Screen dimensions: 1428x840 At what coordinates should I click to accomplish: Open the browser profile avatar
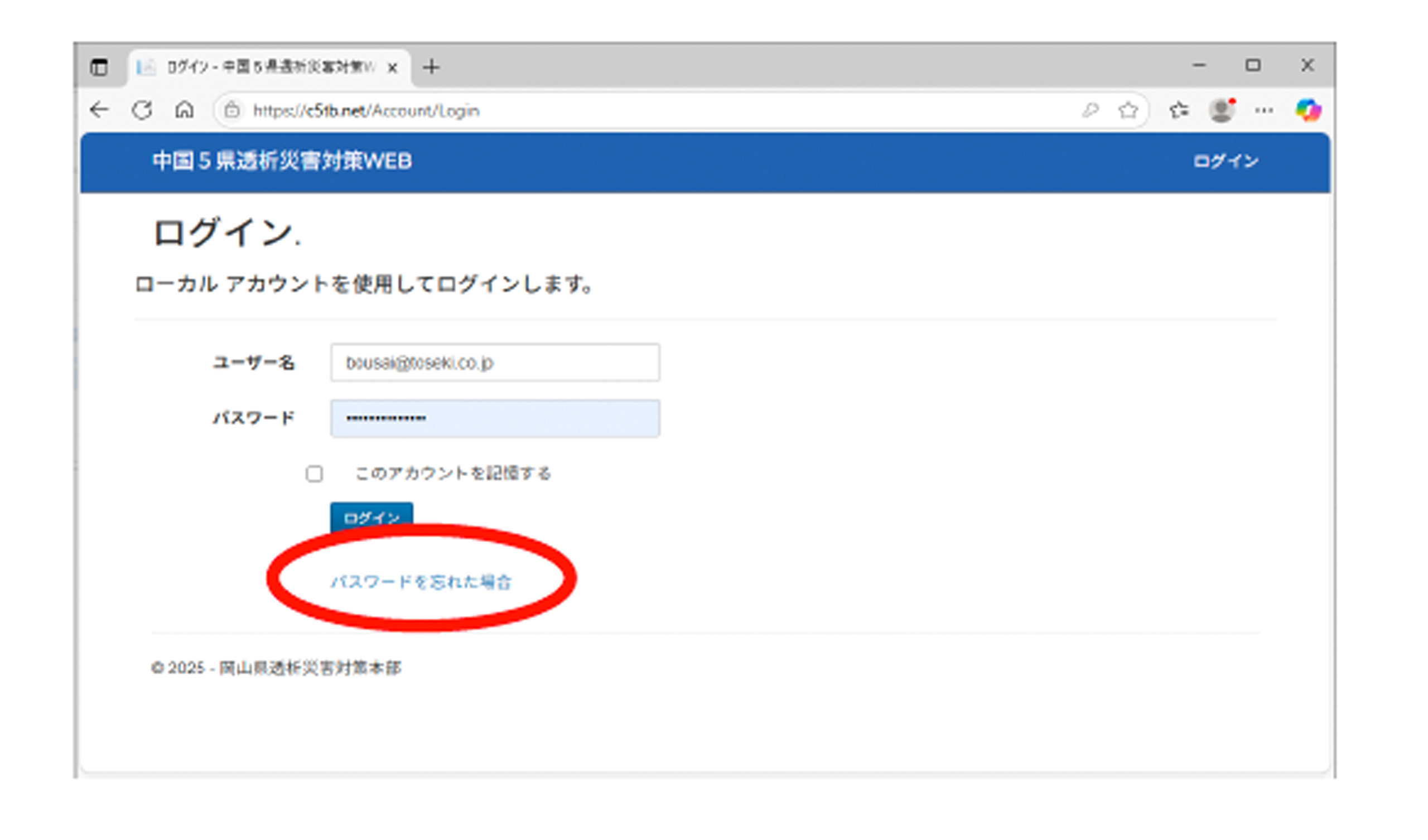pos(1221,110)
